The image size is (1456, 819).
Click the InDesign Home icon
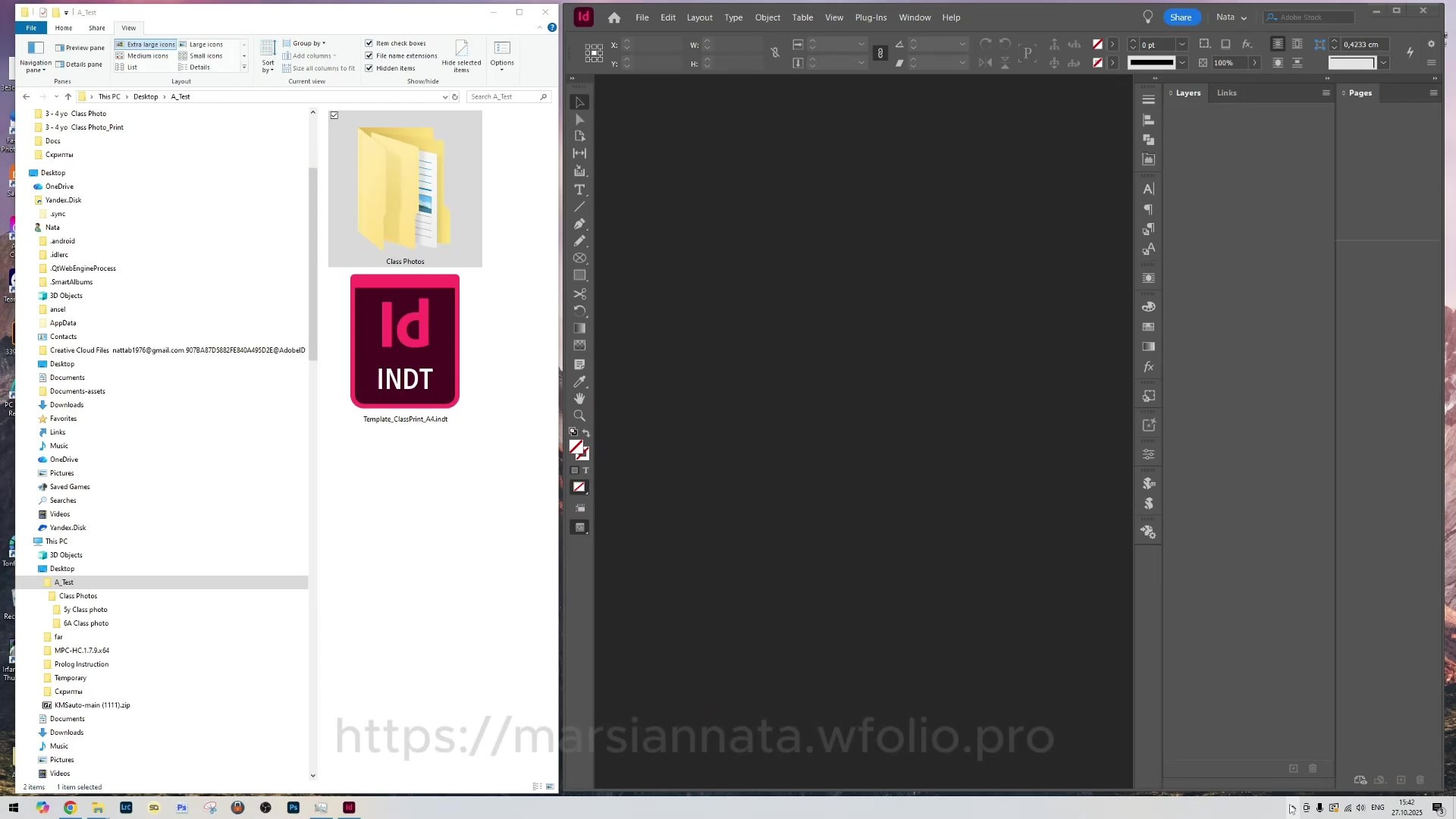pos(614,17)
